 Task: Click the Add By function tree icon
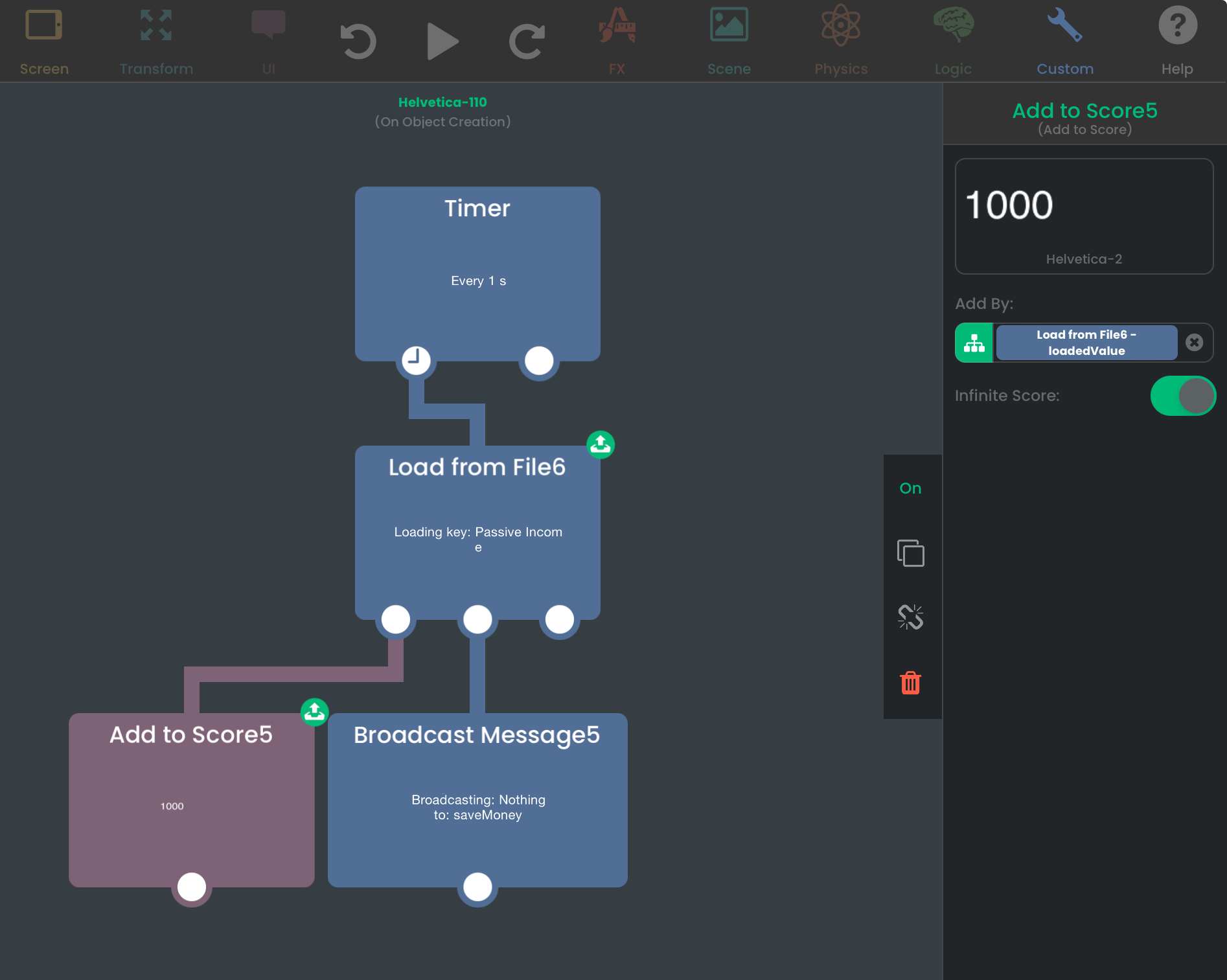point(974,343)
